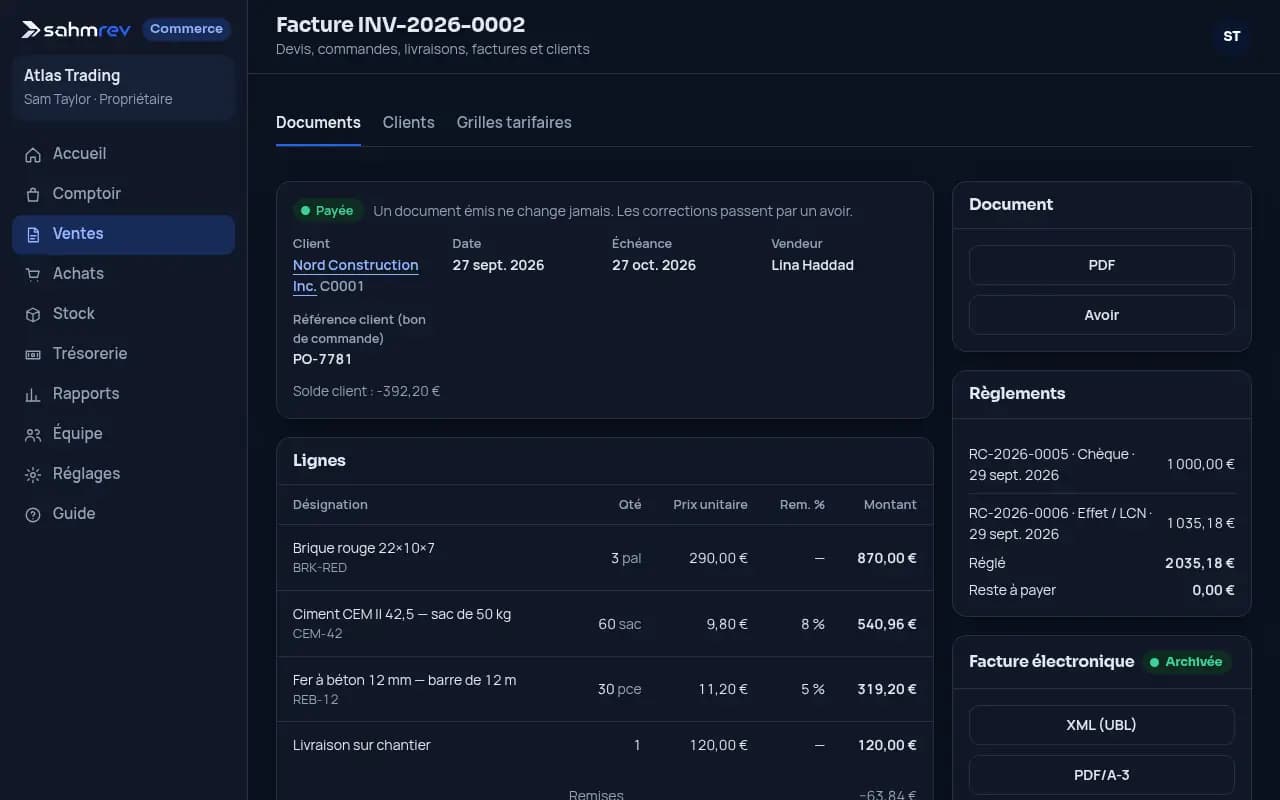Image resolution: width=1280 pixels, height=800 pixels.
Task: Click payment RC-2026-0005 Chèque row
Action: coord(1102,464)
